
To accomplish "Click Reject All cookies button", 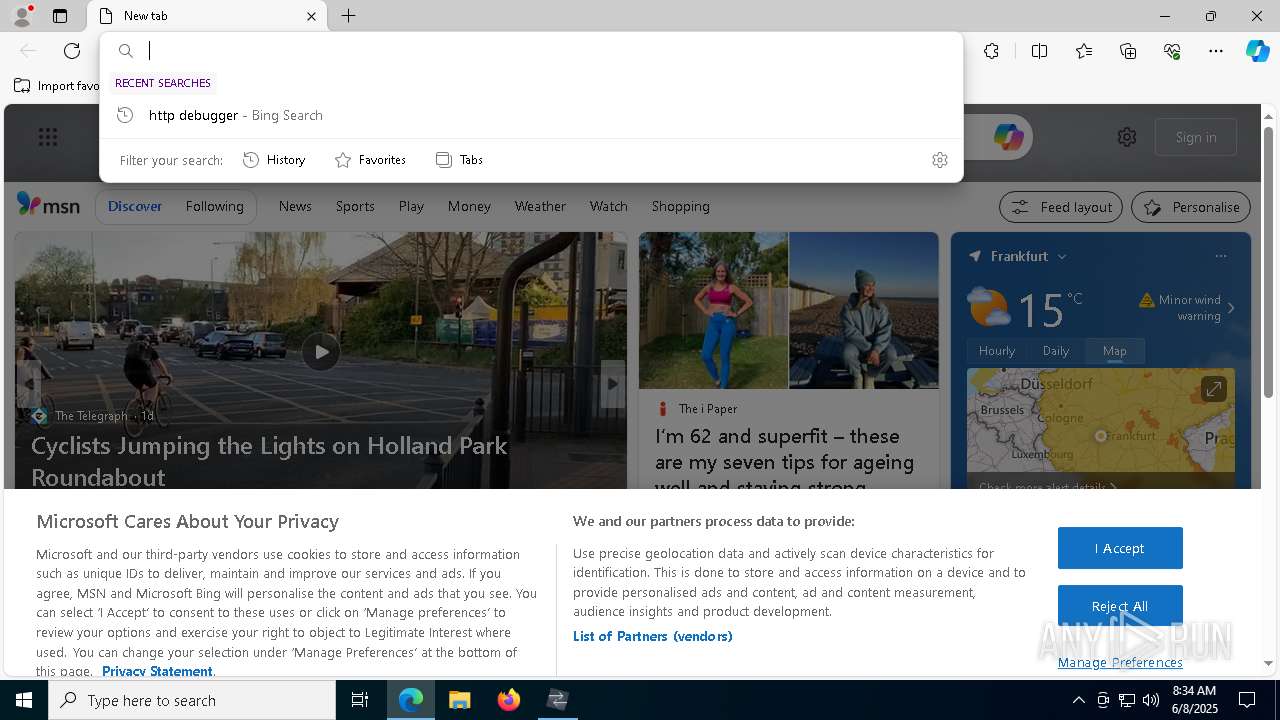I will coord(1120,606).
